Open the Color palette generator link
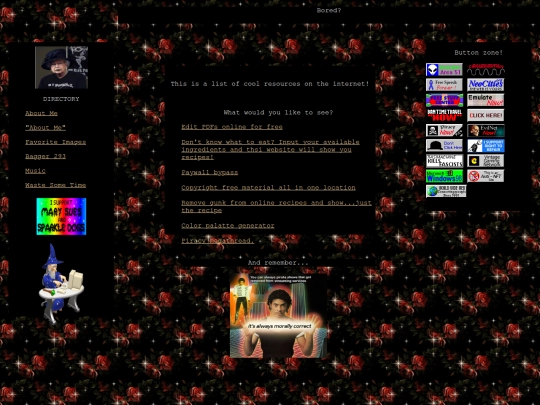 pyautogui.click(x=228, y=226)
